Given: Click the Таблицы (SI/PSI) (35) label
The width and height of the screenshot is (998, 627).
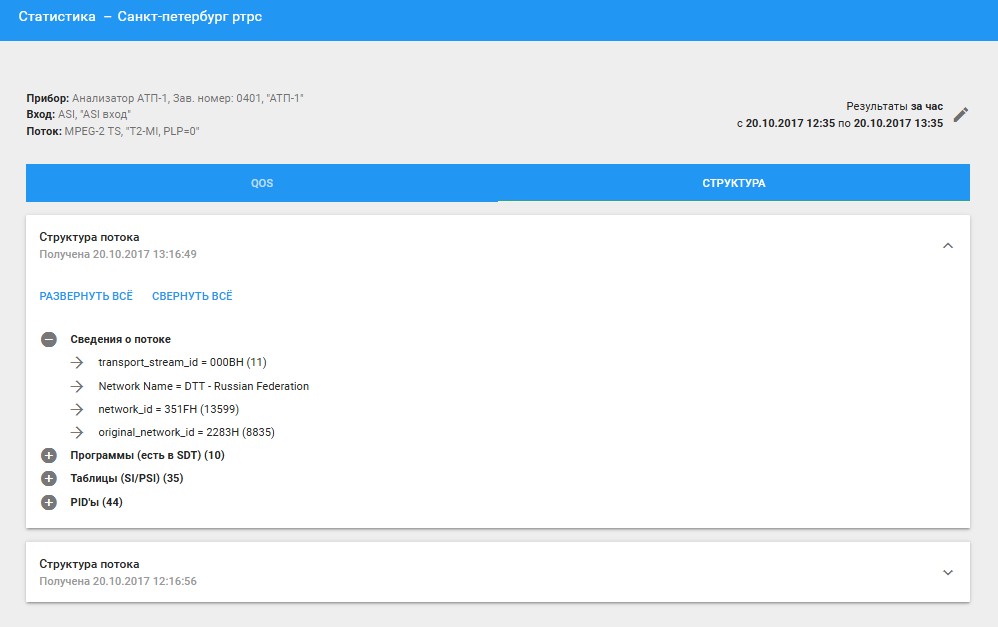Looking at the screenshot, I should pos(127,478).
